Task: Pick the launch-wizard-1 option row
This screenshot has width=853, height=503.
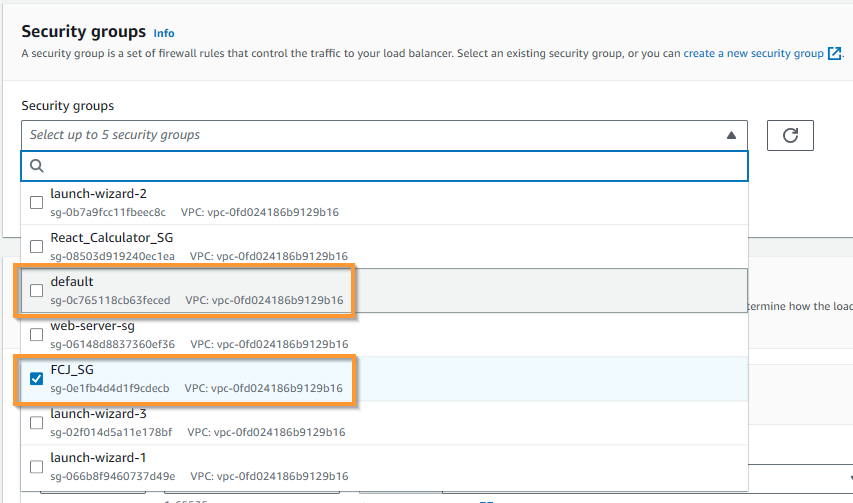Action: (385, 467)
